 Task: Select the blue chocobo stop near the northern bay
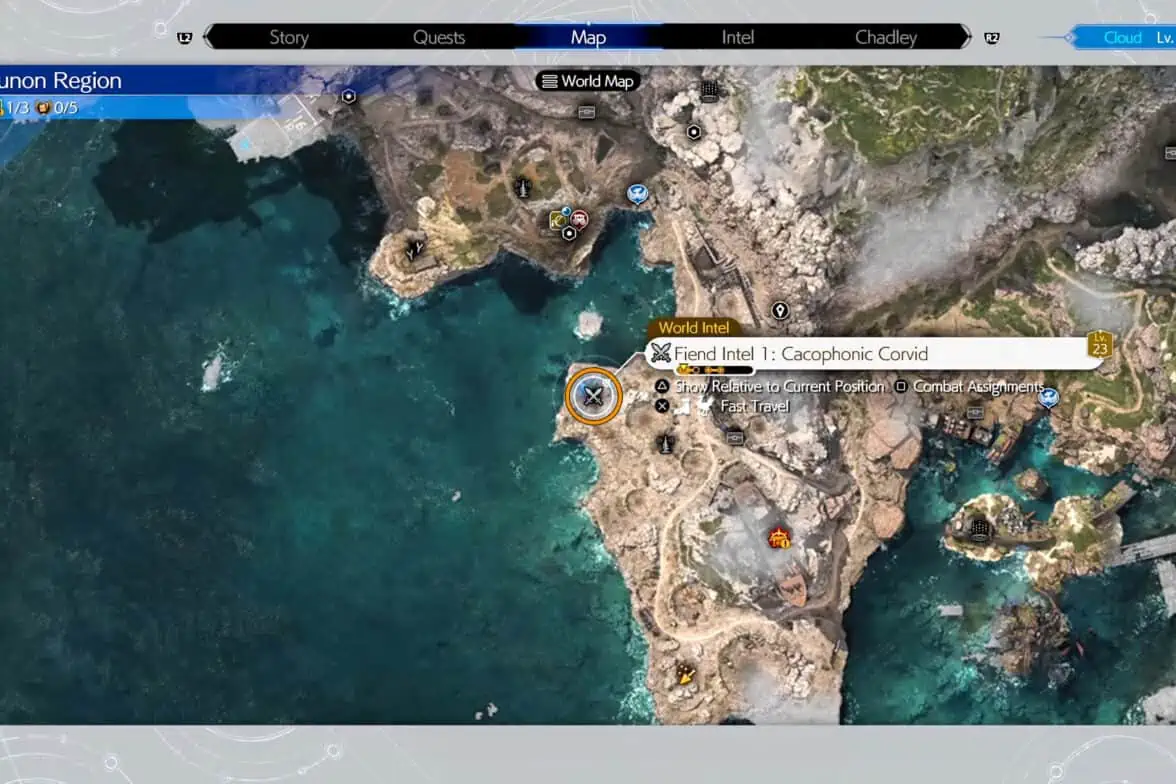(x=637, y=194)
